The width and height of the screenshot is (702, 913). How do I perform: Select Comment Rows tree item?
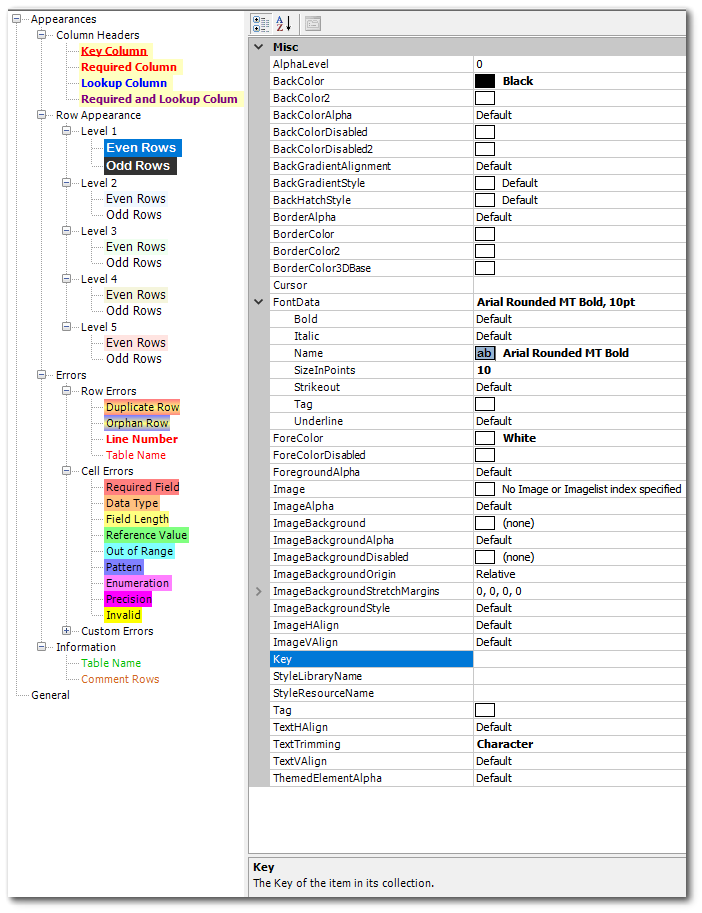[x=120, y=680]
